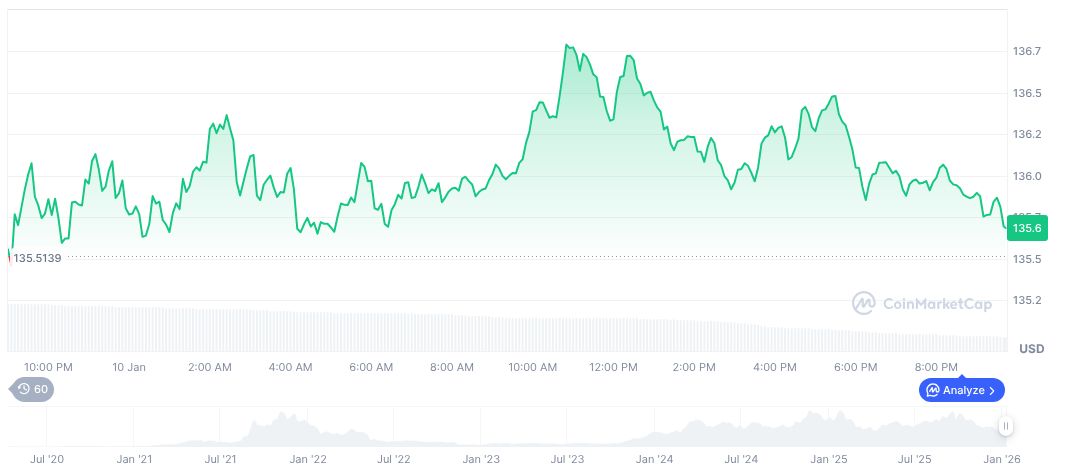Screen dimensions: 1072x470
Task: Click Jan '22 on the overview timeline
Action: click(307, 459)
